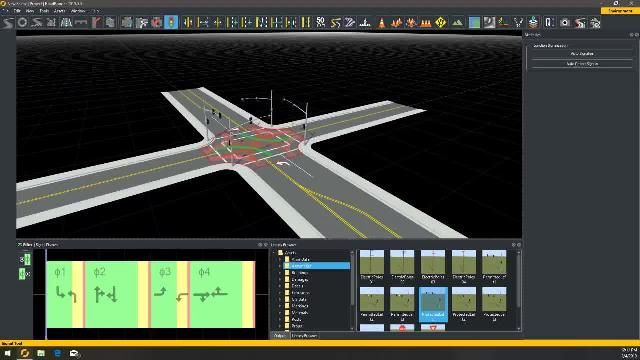Select the speed limit 50 tool icon

point(320,22)
